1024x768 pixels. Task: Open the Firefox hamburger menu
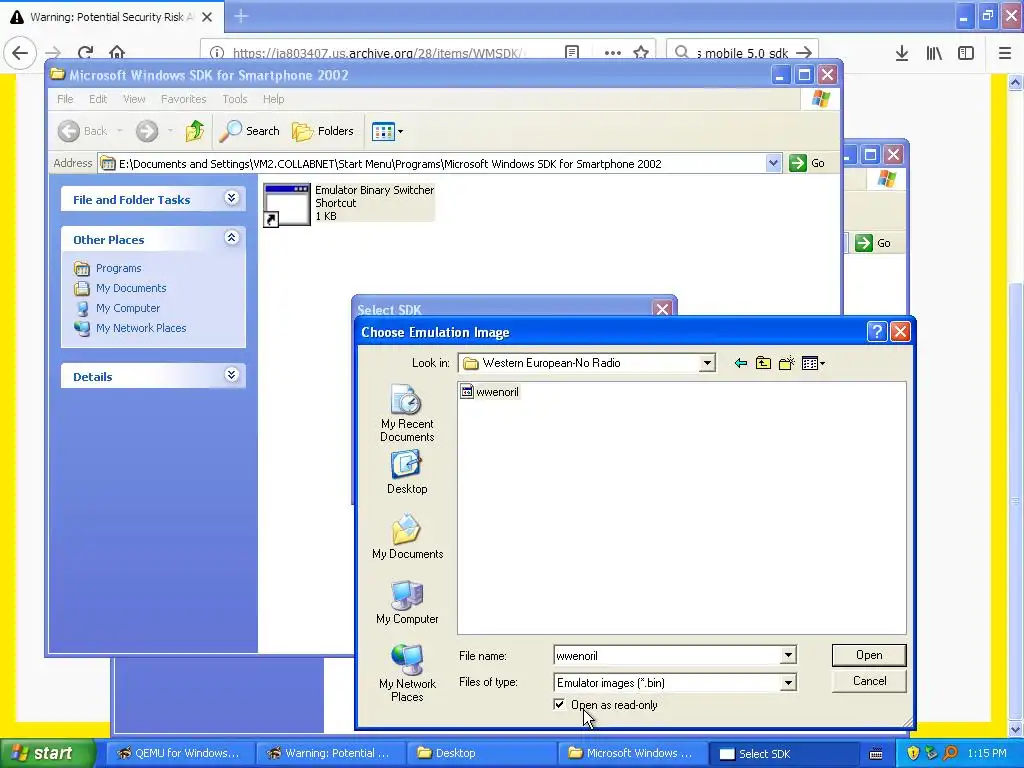point(1005,53)
